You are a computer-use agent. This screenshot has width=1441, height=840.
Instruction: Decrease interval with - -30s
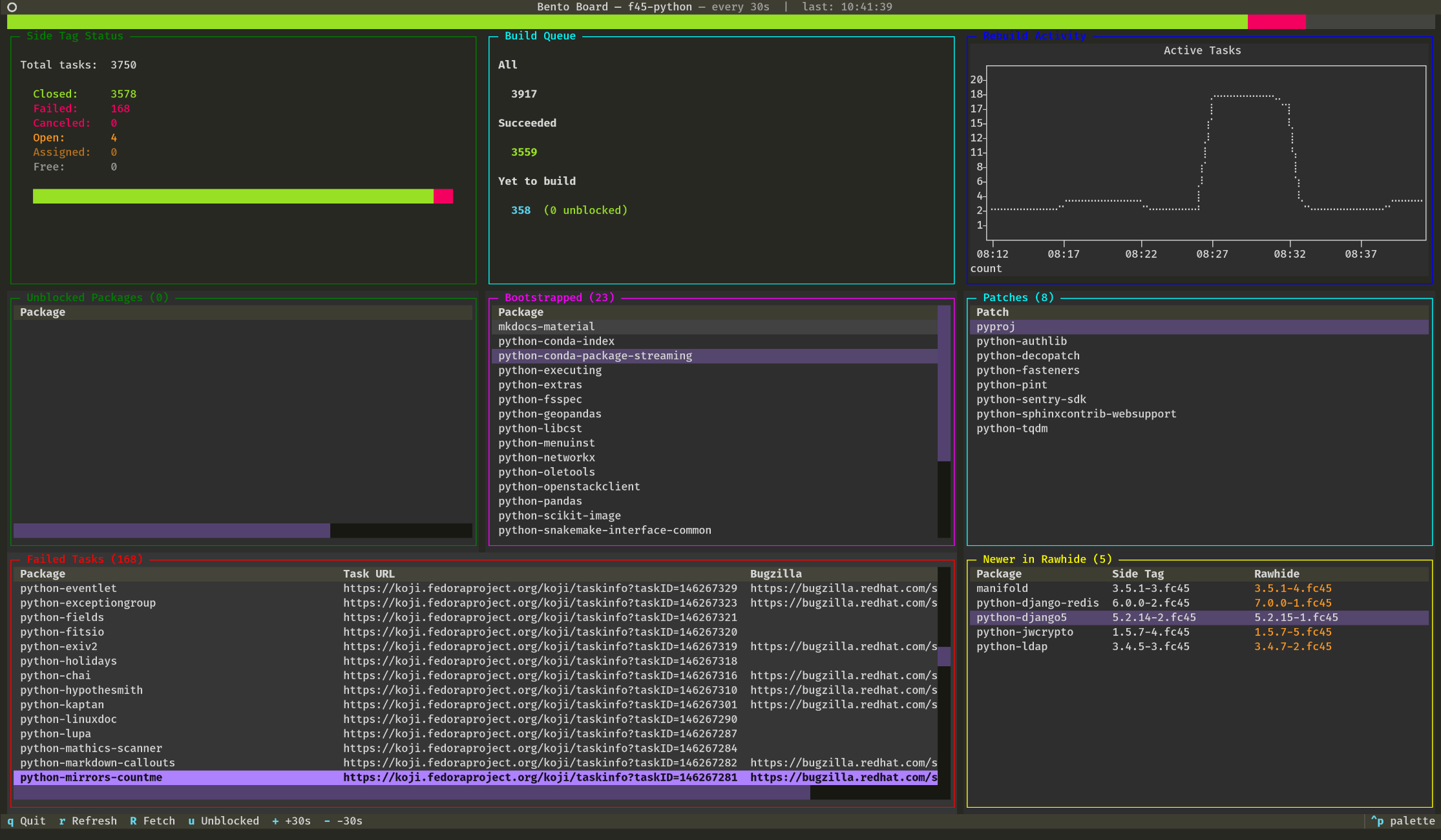point(343,821)
